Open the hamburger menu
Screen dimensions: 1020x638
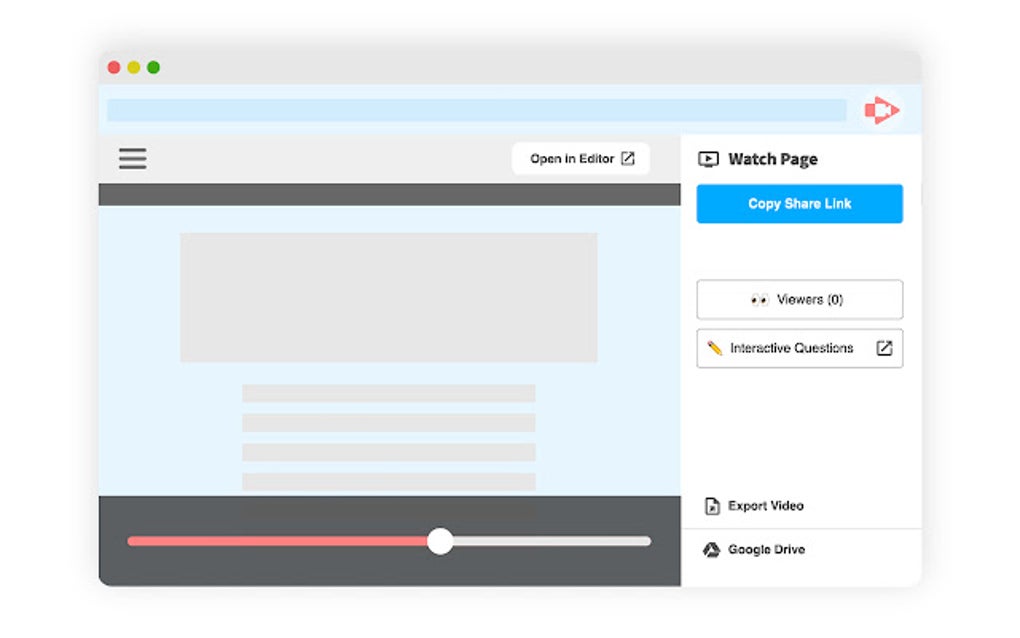tap(132, 158)
